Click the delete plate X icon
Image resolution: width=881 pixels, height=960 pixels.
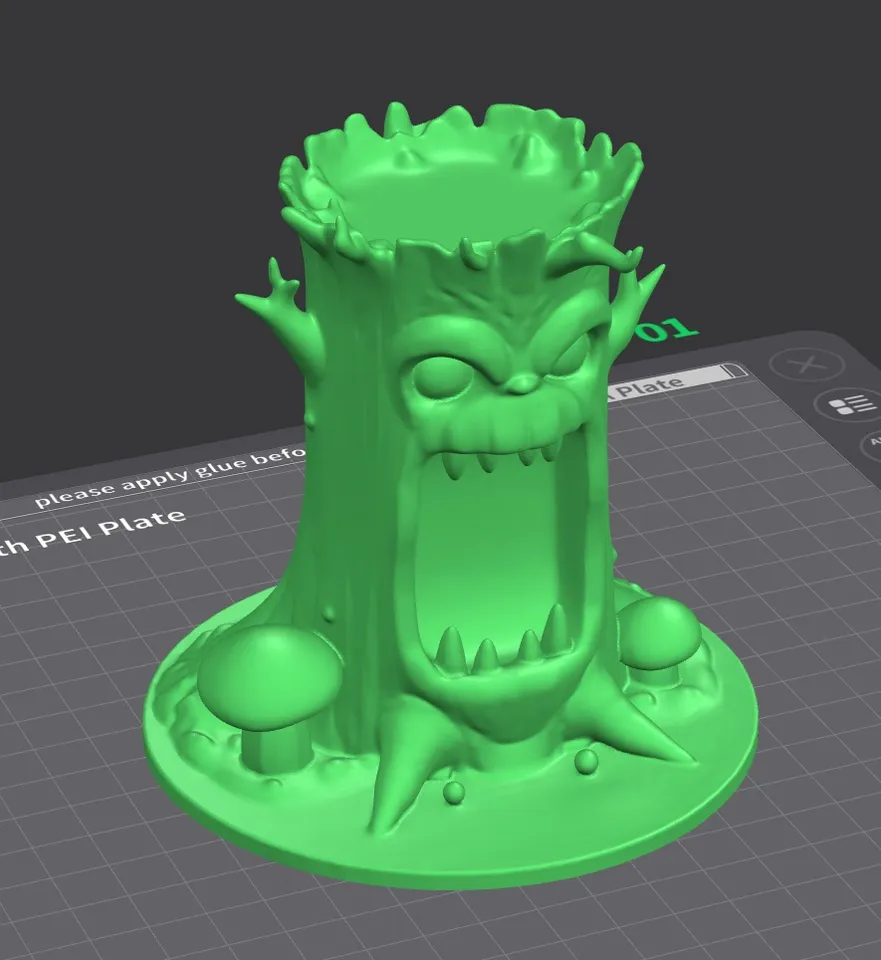click(x=807, y=364)
